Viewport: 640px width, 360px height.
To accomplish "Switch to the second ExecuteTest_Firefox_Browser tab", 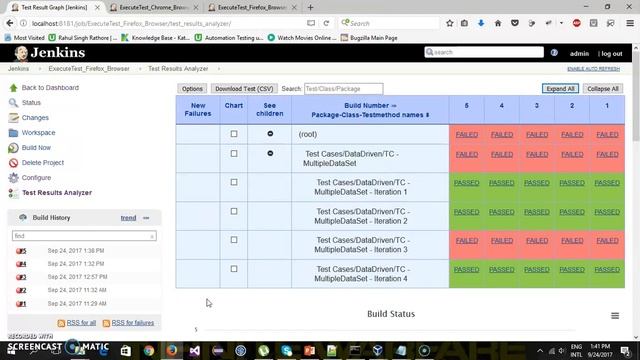I will click(252, 7).
